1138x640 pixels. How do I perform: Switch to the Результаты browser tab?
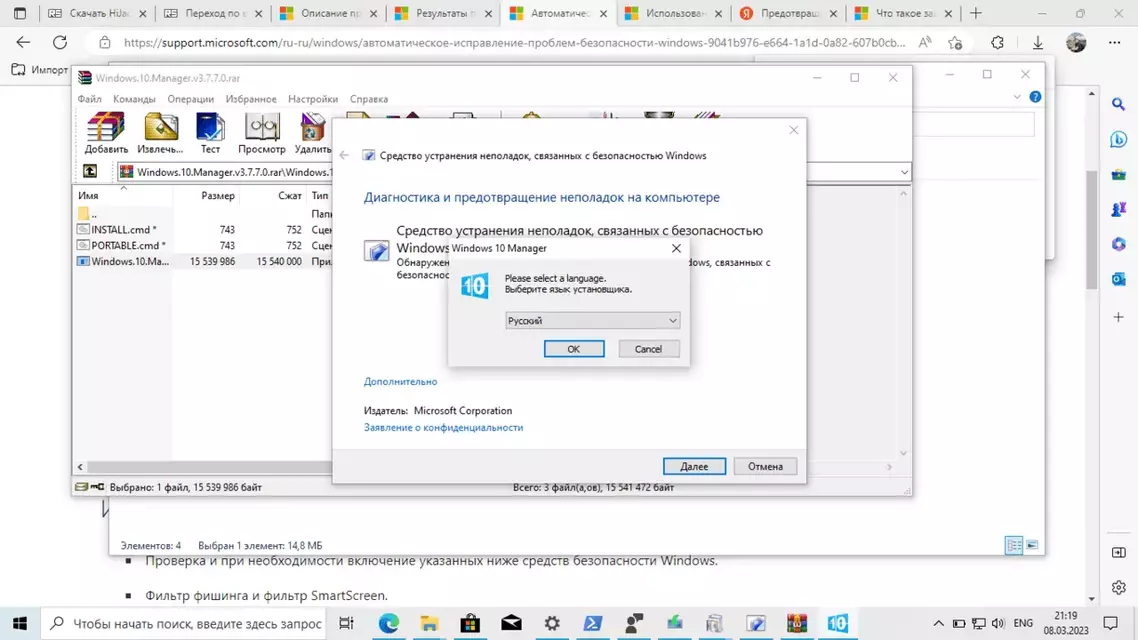444,13
